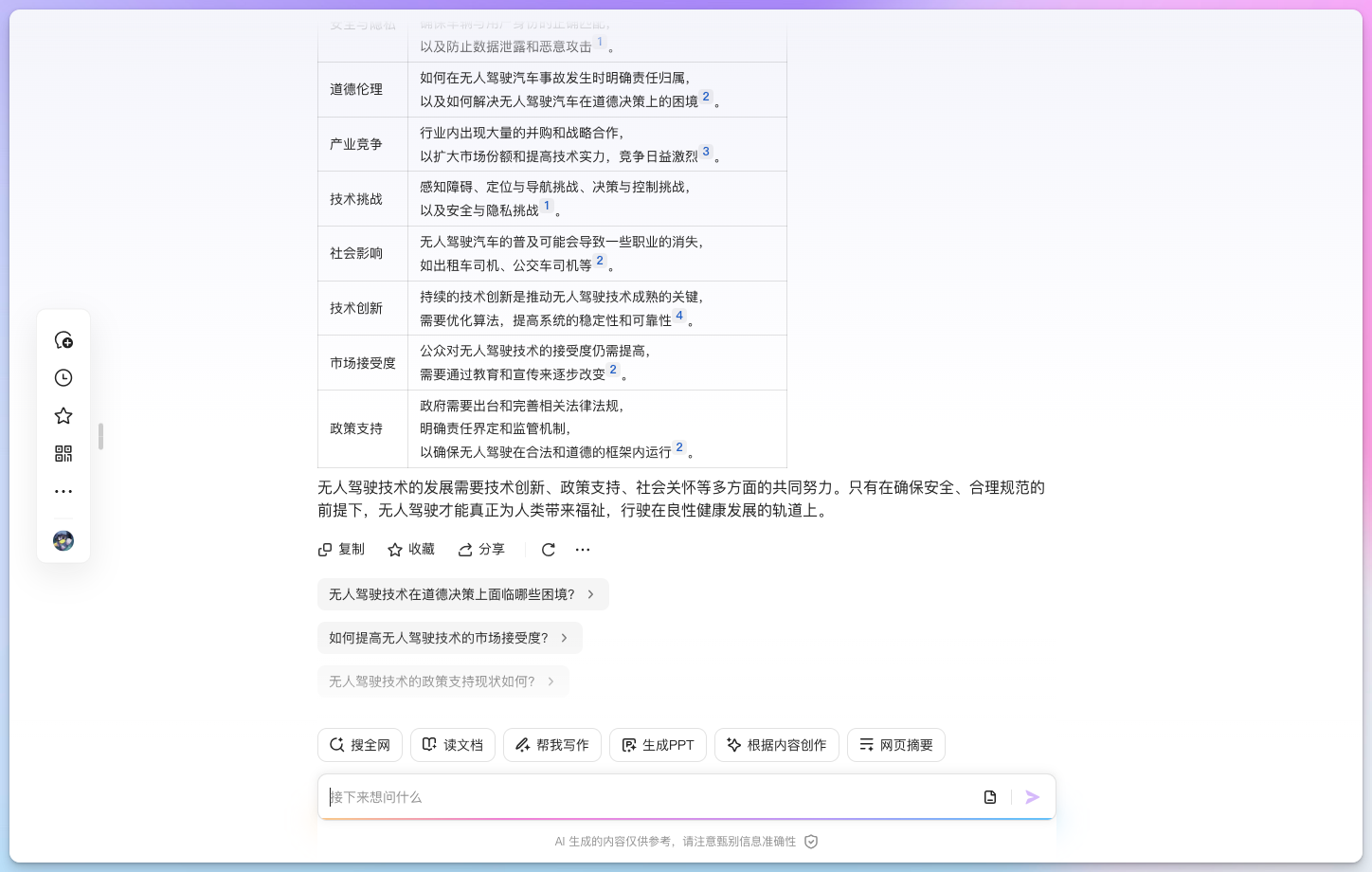Click 复制 to copy the response
This screenshot has height=872, width=1372.
click(341, 549)
